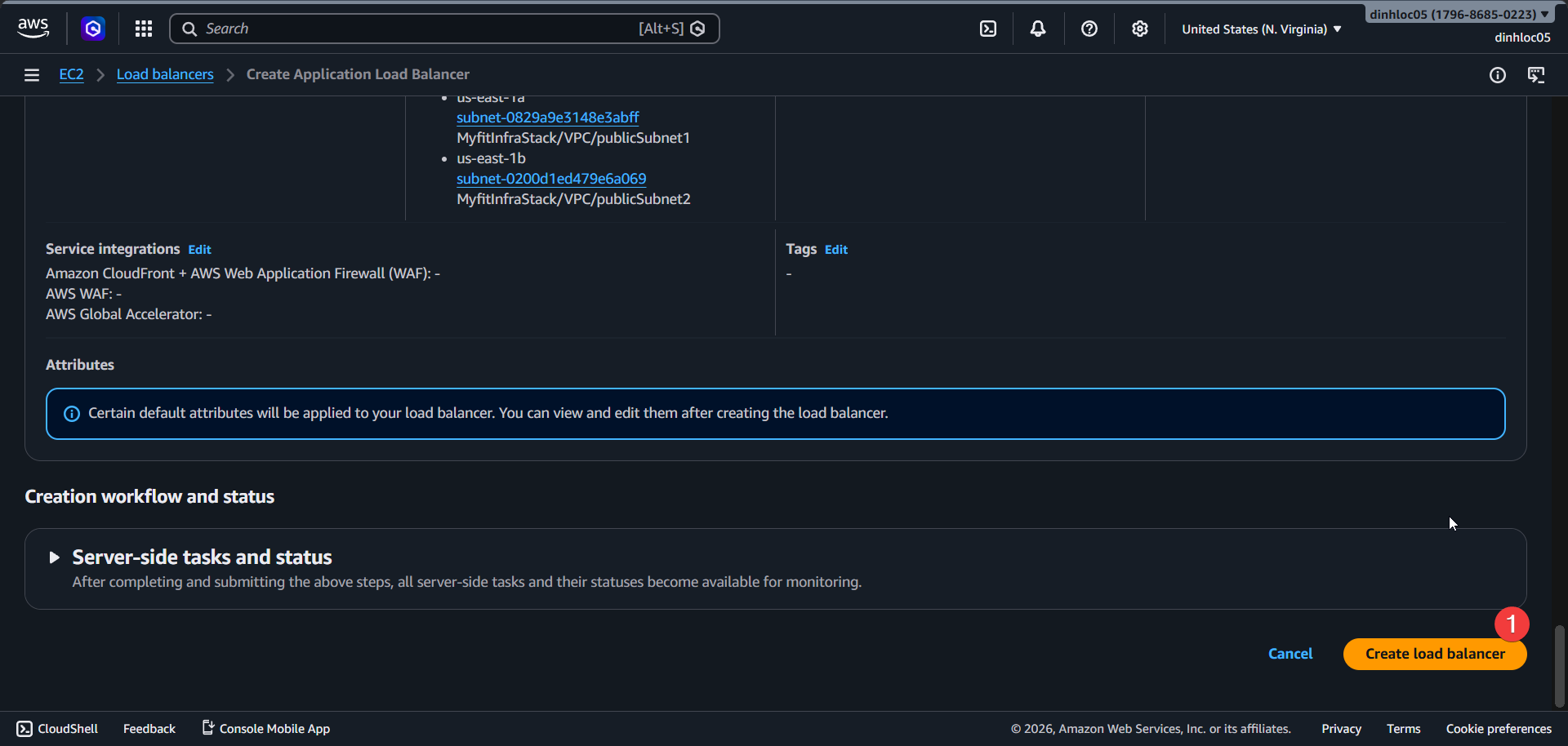Click the AWS logo to go home
Image resolution: width=1568 pixels, height=746 pixels.
point(33,27)
